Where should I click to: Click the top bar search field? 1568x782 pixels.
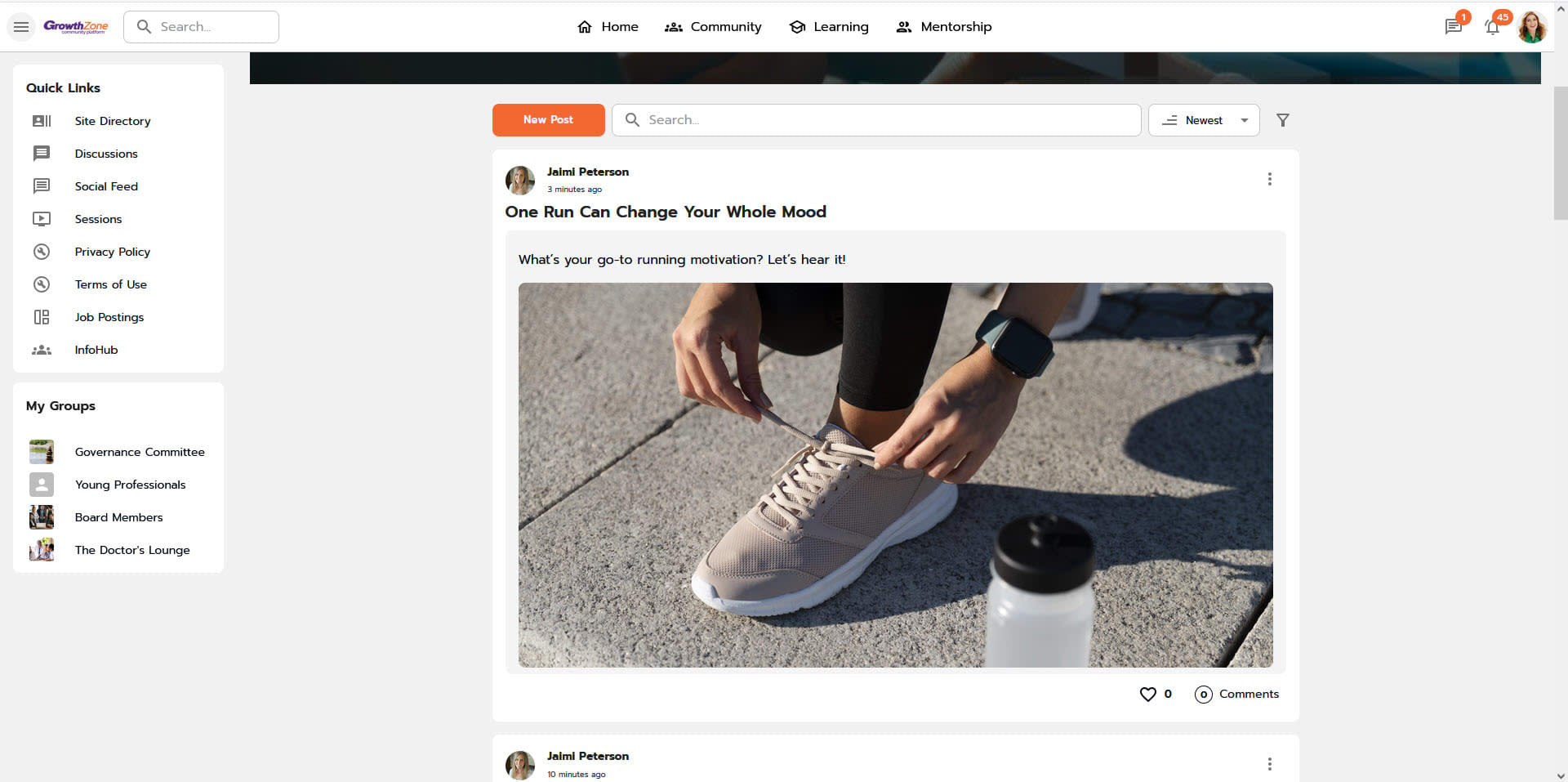click(201, 27)
